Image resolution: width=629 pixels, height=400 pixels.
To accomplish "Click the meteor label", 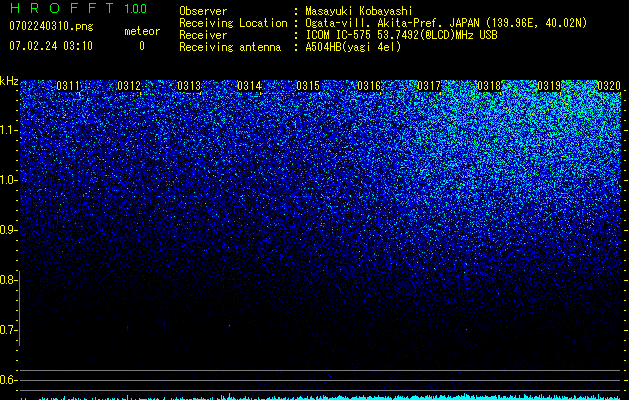I will (142, 31).
